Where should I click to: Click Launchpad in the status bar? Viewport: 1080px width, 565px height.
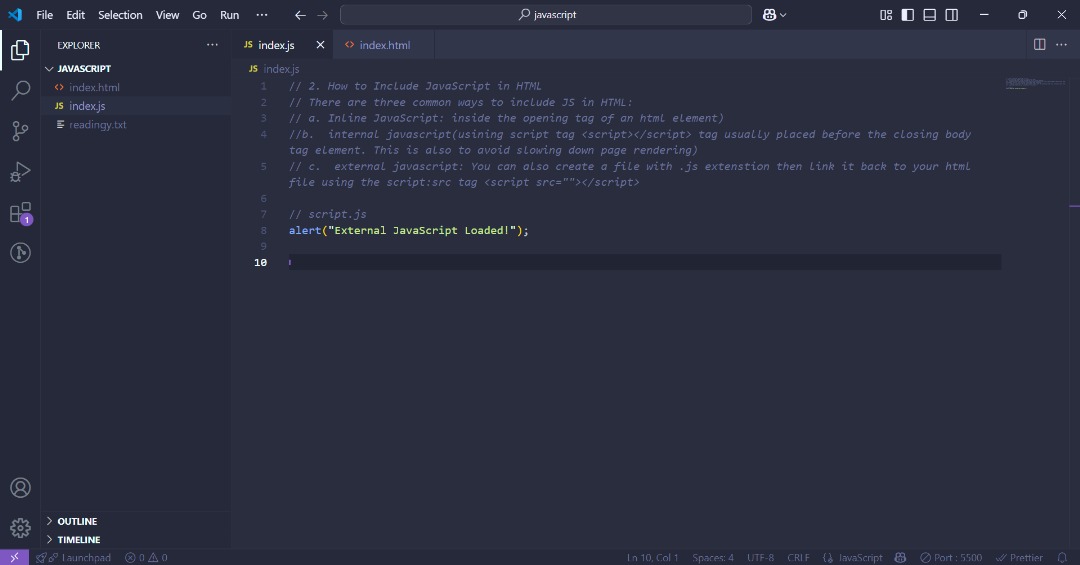(74, 557)
